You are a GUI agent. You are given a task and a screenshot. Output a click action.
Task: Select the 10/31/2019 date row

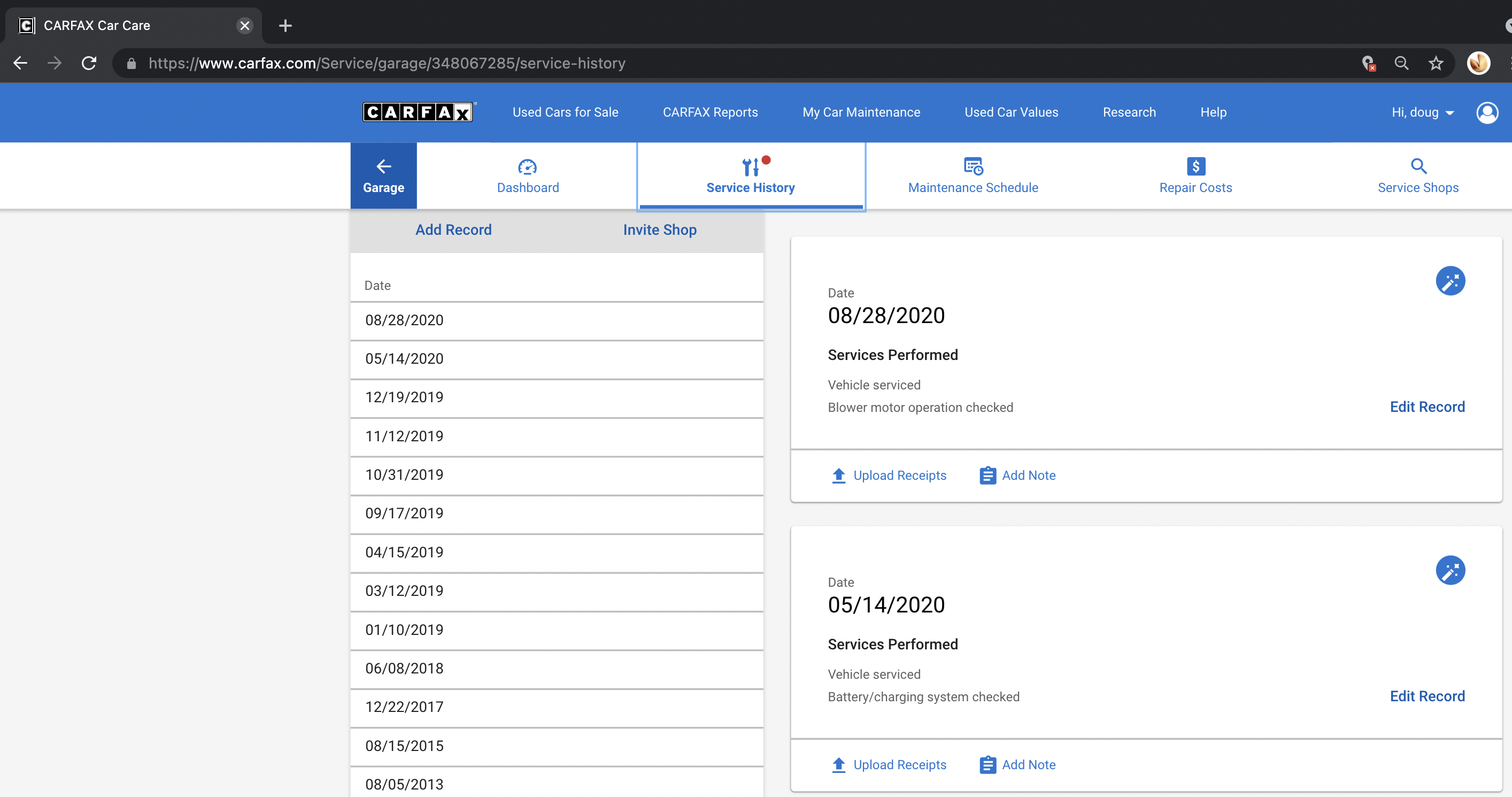(557, 476)
